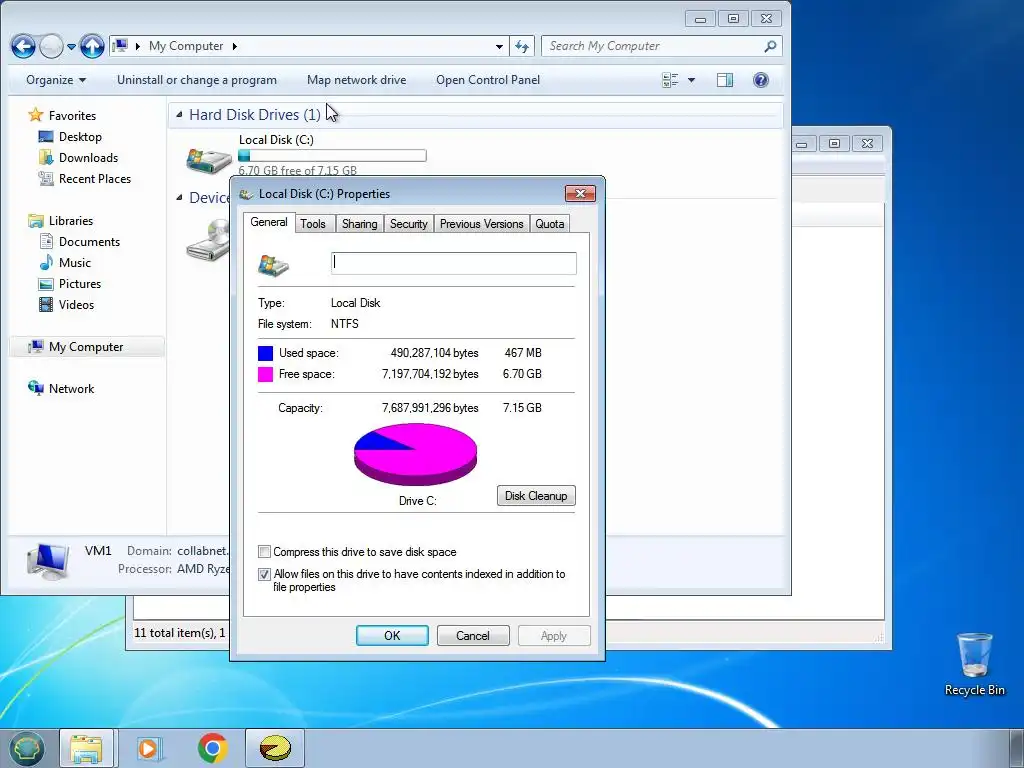Go back with the Explorer back arrow
The image size is (1024, 768).
tap(24, 46)
